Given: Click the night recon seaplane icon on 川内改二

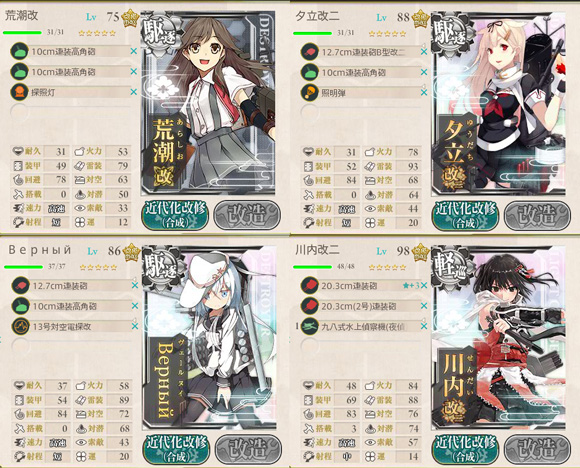Looking at the screenshot, I should 310,326.
